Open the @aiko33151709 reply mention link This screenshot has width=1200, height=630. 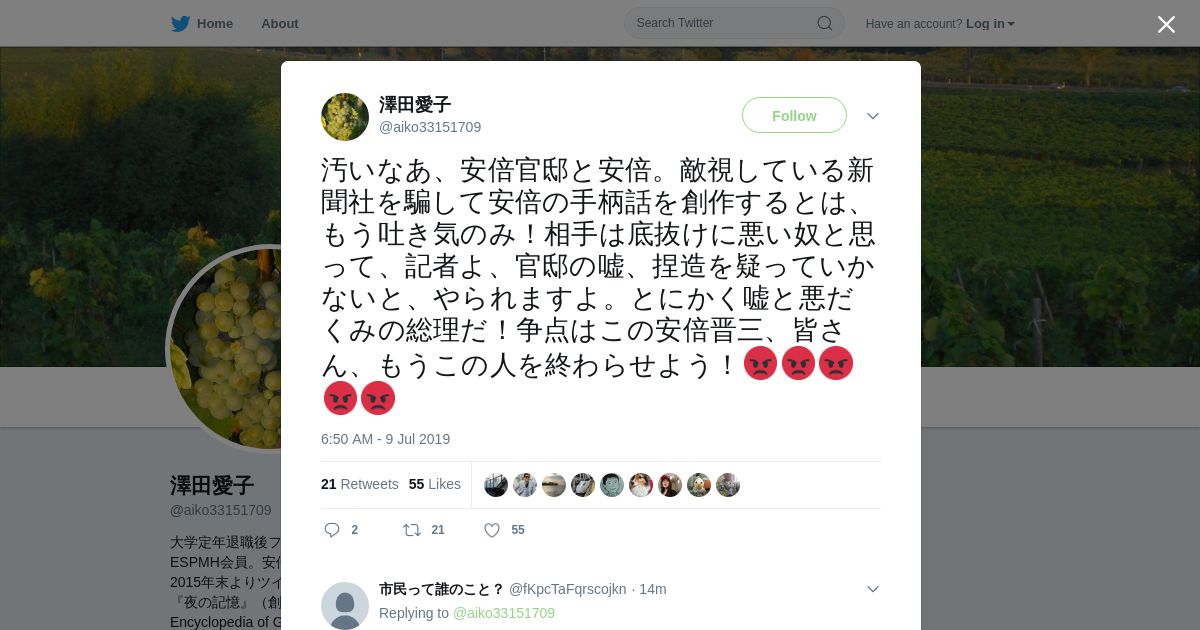pyautogui.click(x=504, y=613)
